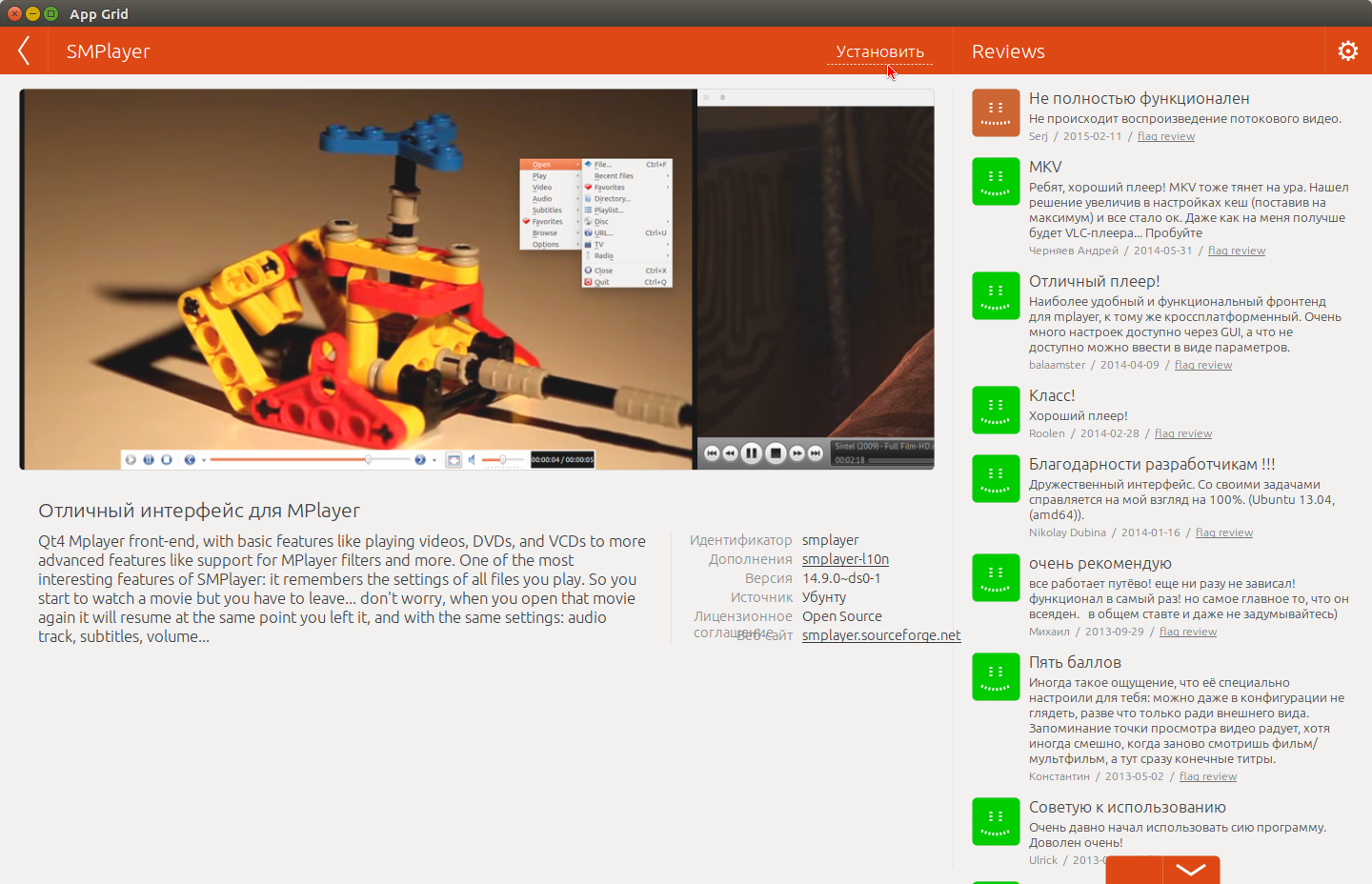Select the SMPlayer title in header
Image resolution: width=1372 pixels, height=884 pixels.
(109, 51)
